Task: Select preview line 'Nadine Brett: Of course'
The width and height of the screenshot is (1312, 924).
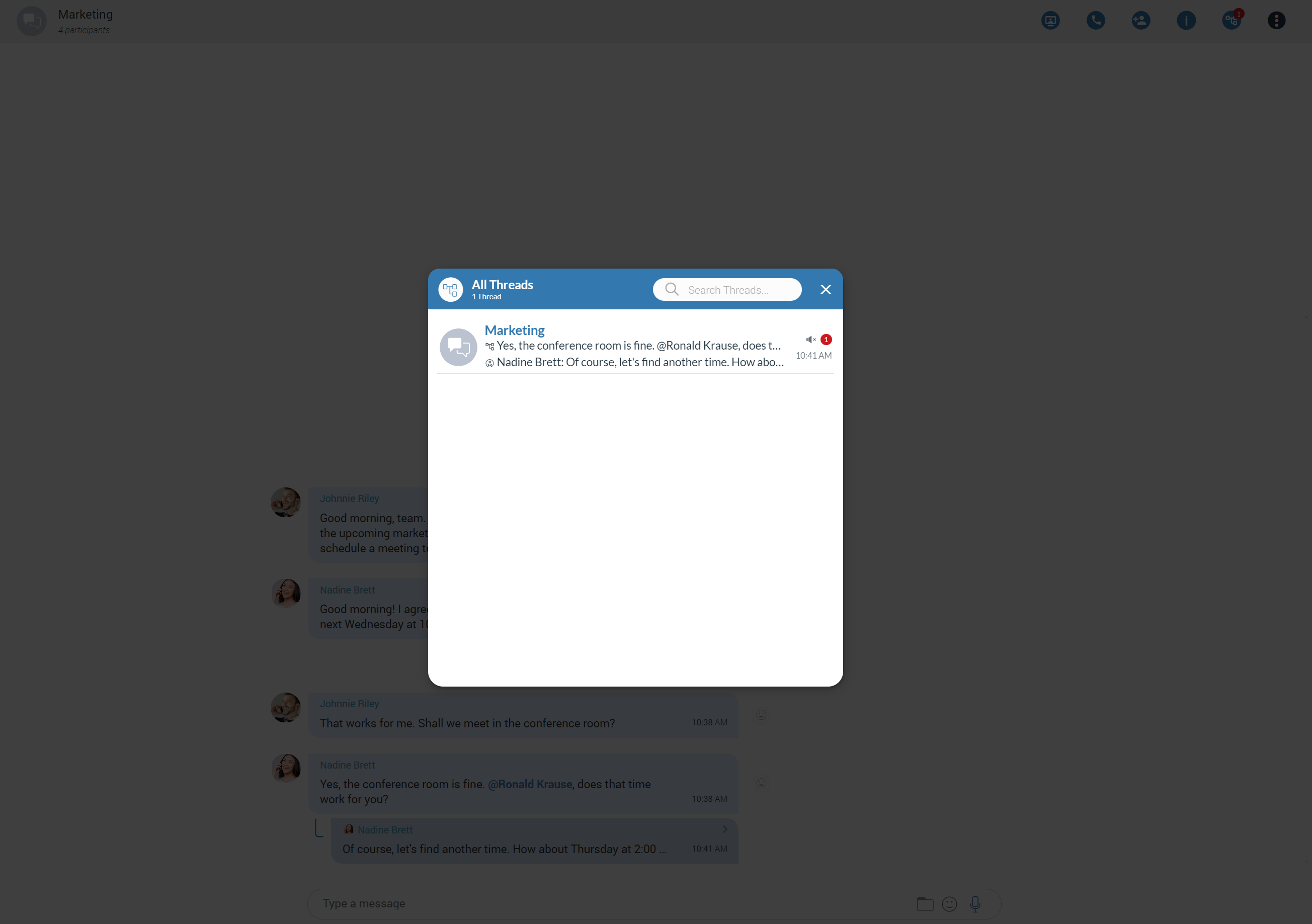Action: [x=640, y=362]
